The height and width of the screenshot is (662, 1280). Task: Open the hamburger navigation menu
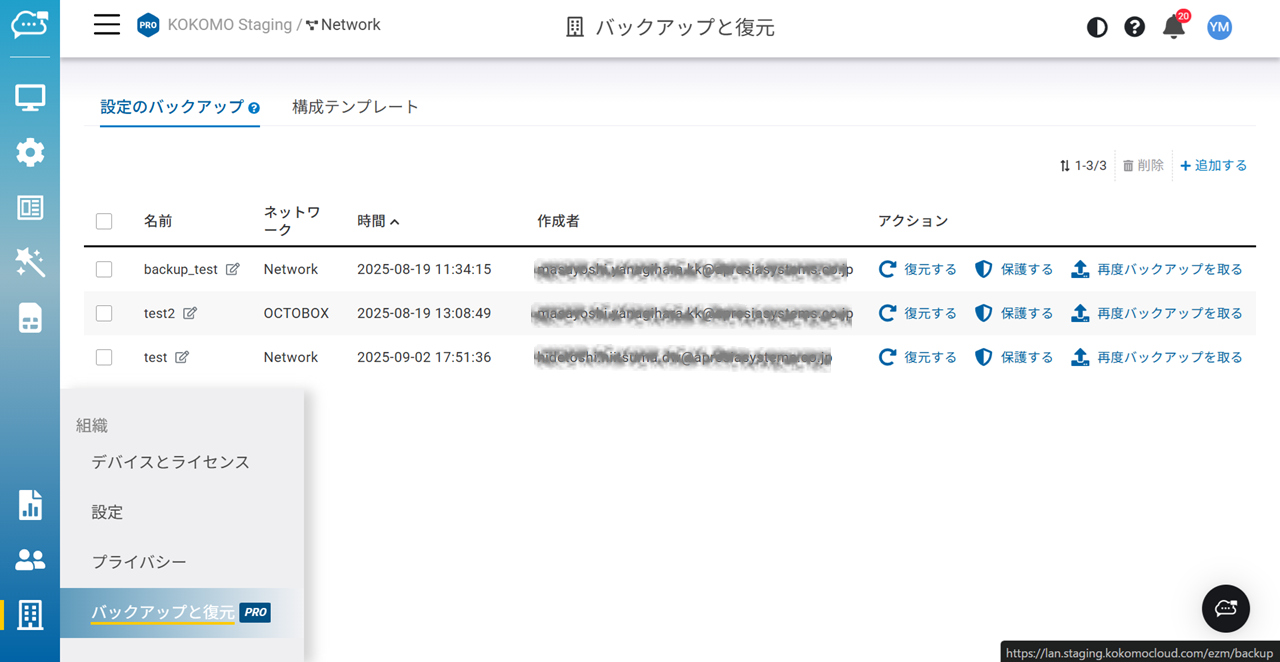tap(107, 25)
